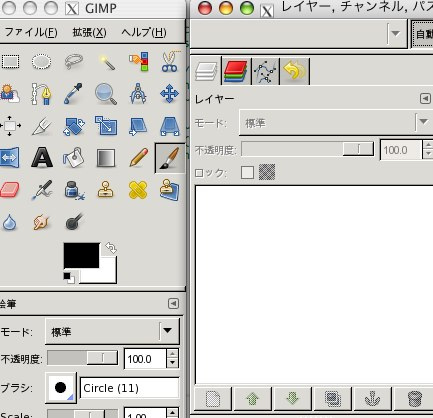Select the Smudge finger tool
Image resolution: width=433 pixels, height=418 pixels.
41,222
